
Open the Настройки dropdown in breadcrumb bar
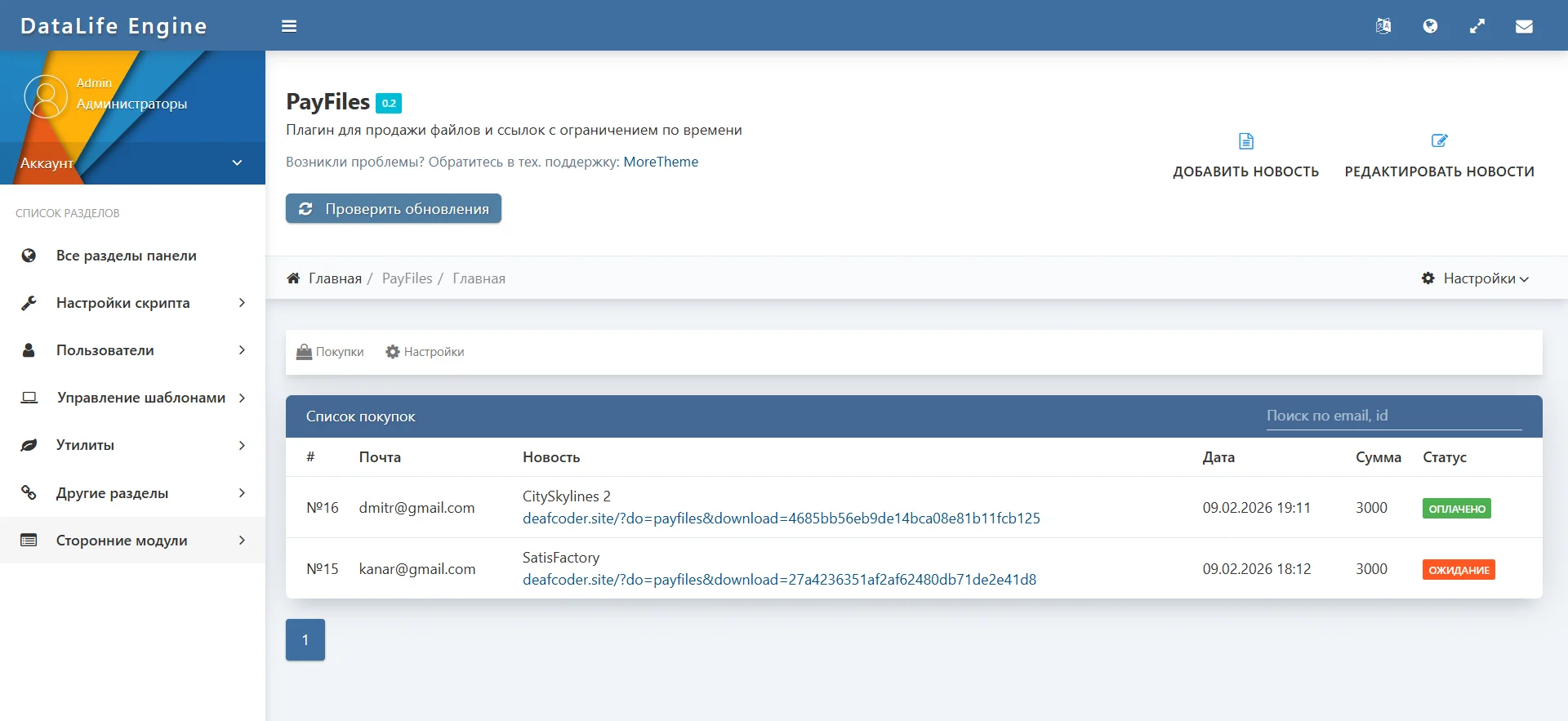pyautogui.click(x=1475, y=278)
